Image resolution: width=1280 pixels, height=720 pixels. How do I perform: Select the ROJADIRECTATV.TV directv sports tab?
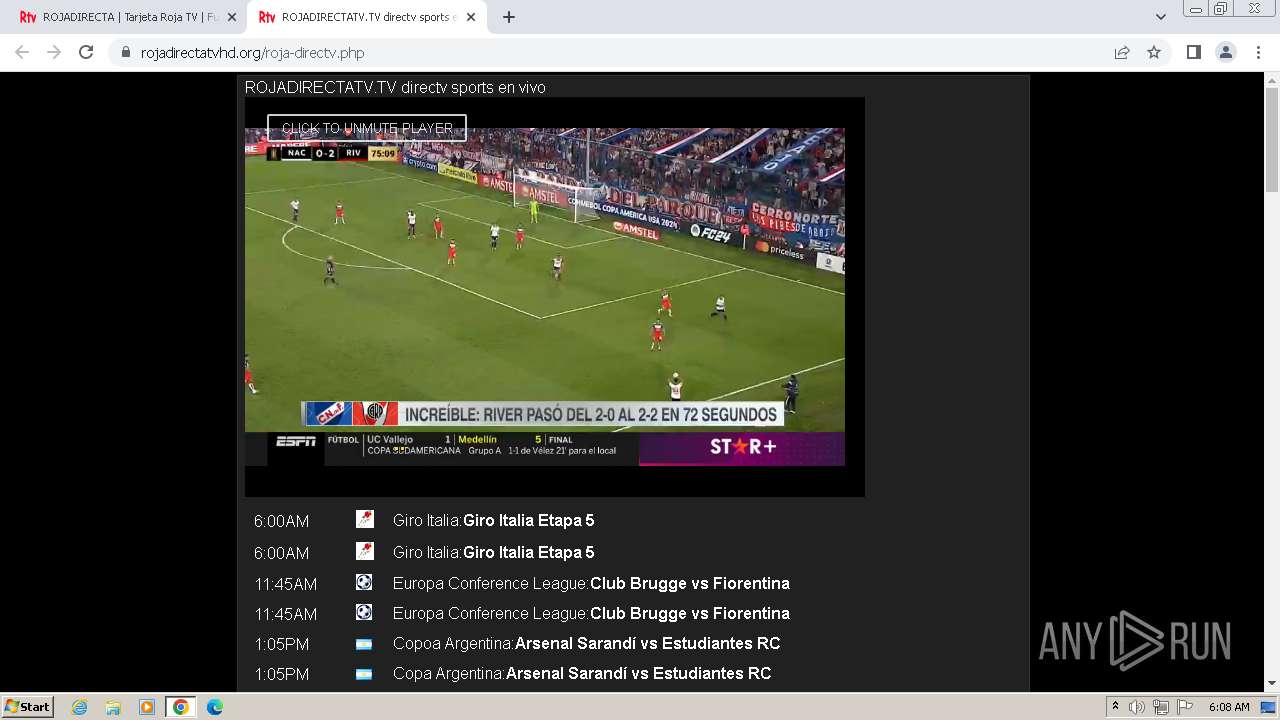click(366, 17)
